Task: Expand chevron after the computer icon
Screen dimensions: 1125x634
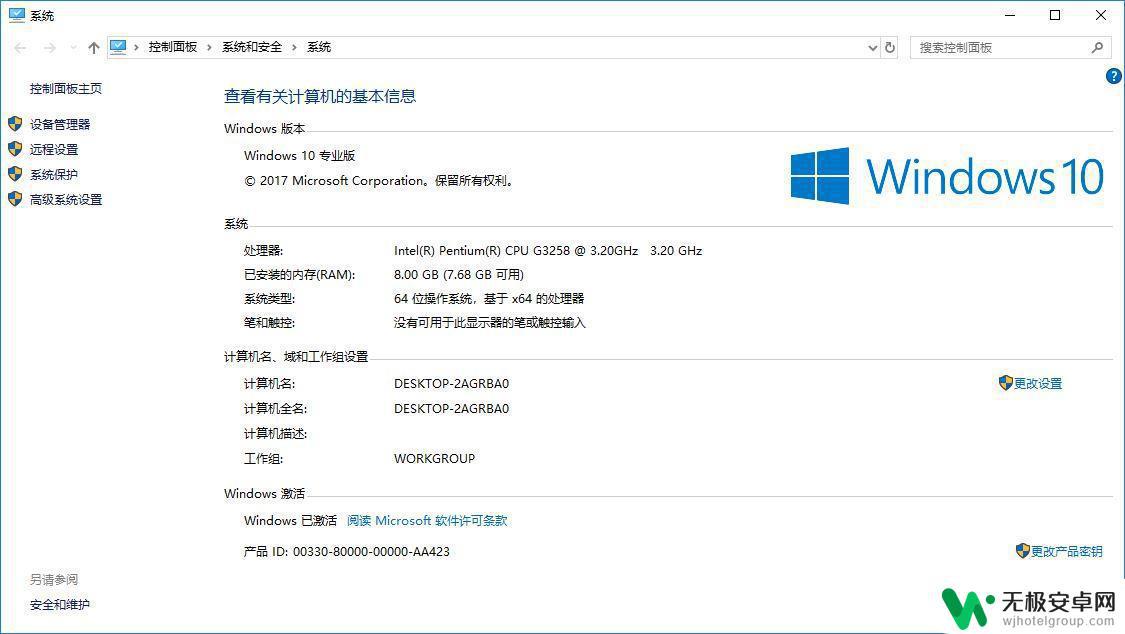Action: tap(136, 47)
